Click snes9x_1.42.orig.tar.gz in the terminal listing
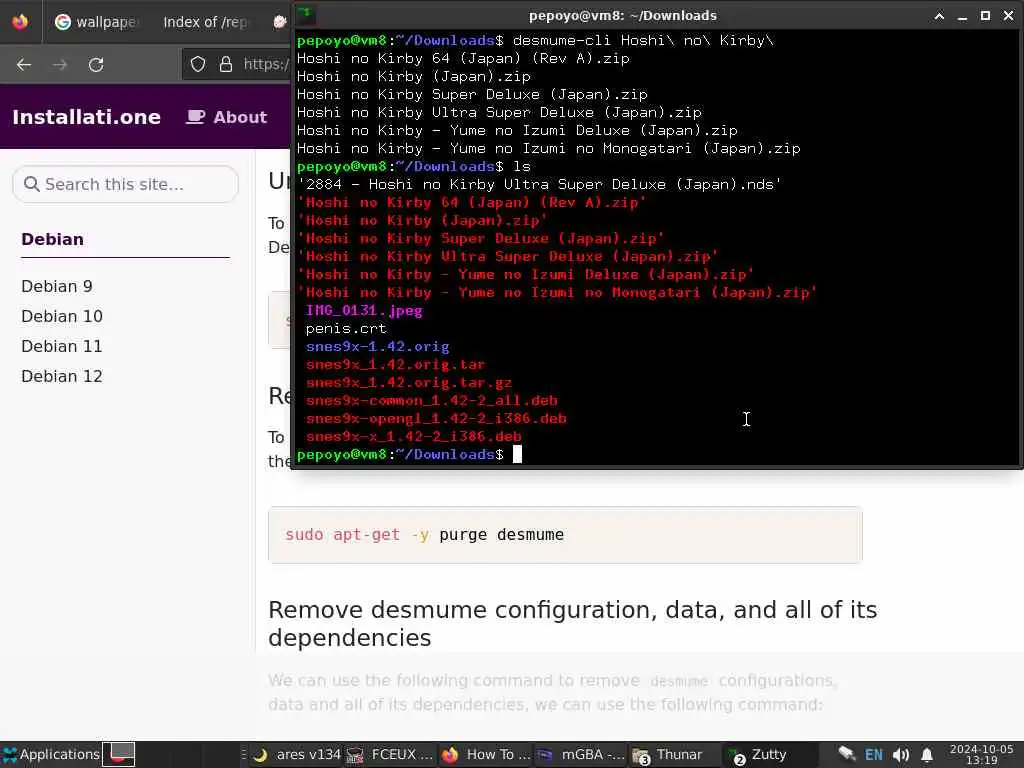 tap(409, 383)
